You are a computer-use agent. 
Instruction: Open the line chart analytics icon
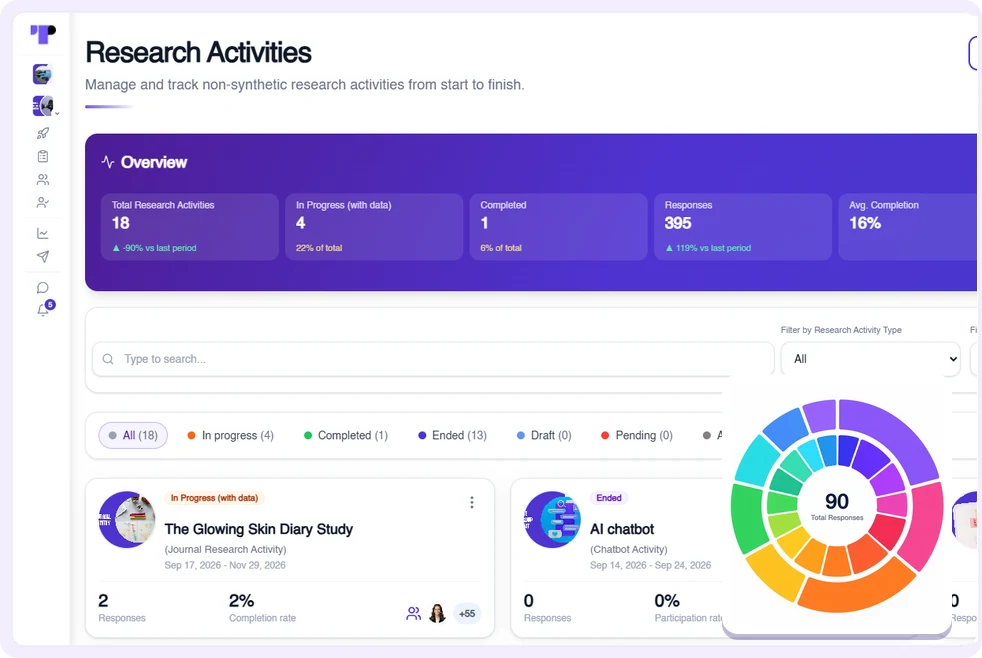(x=43, y=234)
